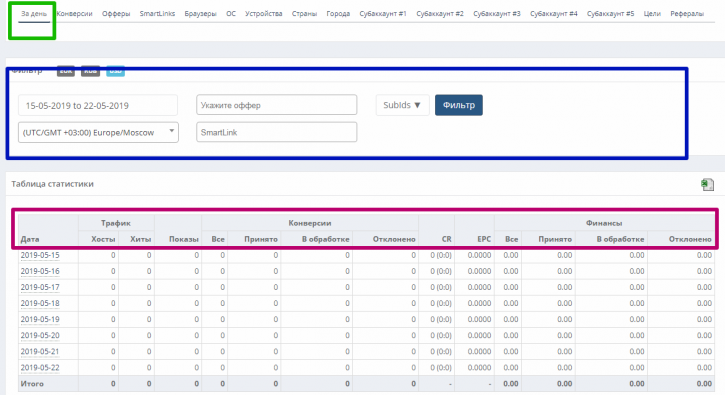Screen dimensions: 725x395
Task: Open the Субаккаунт #4 tab
Action: (553, 14)
